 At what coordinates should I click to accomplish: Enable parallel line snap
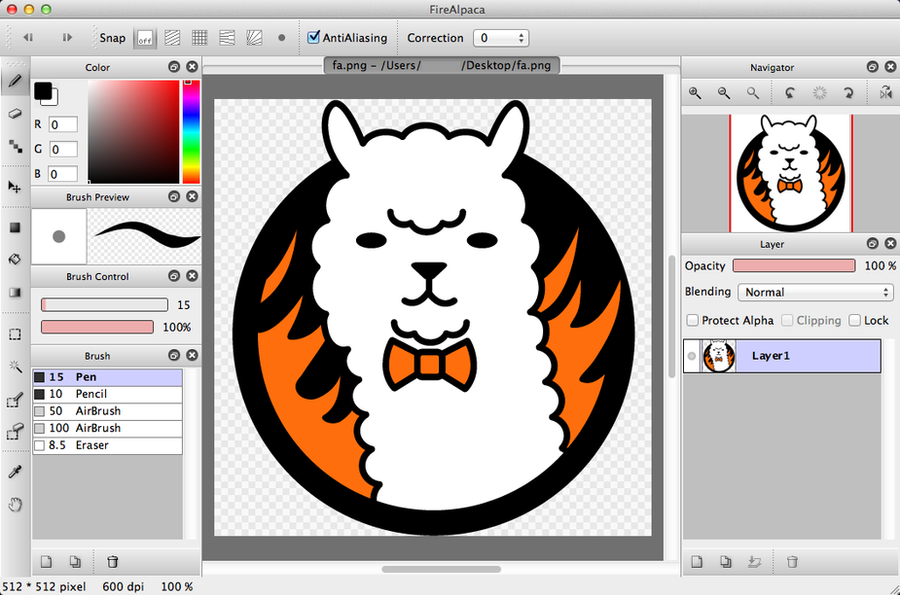(172, 38)
